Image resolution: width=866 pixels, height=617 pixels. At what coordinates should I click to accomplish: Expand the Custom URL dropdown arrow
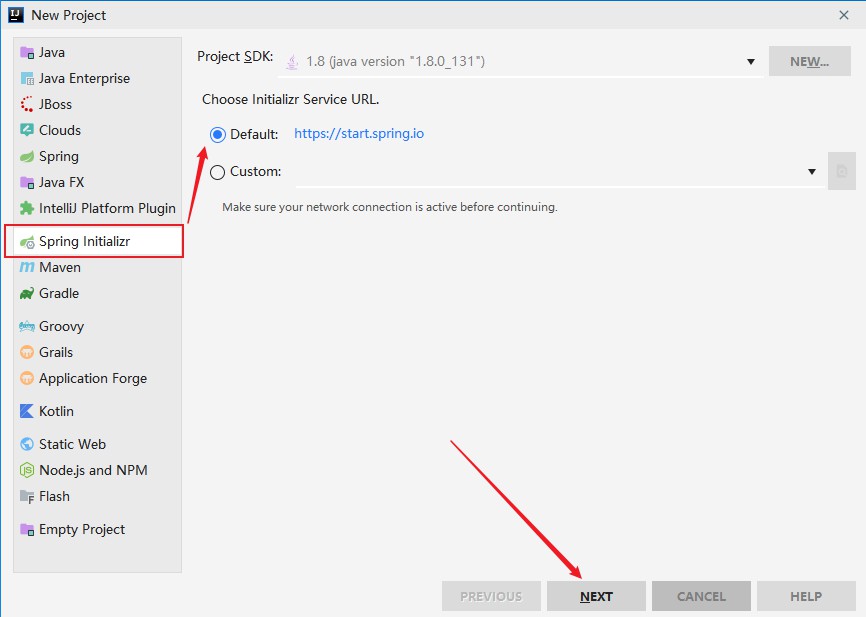[x=812, y=172]
